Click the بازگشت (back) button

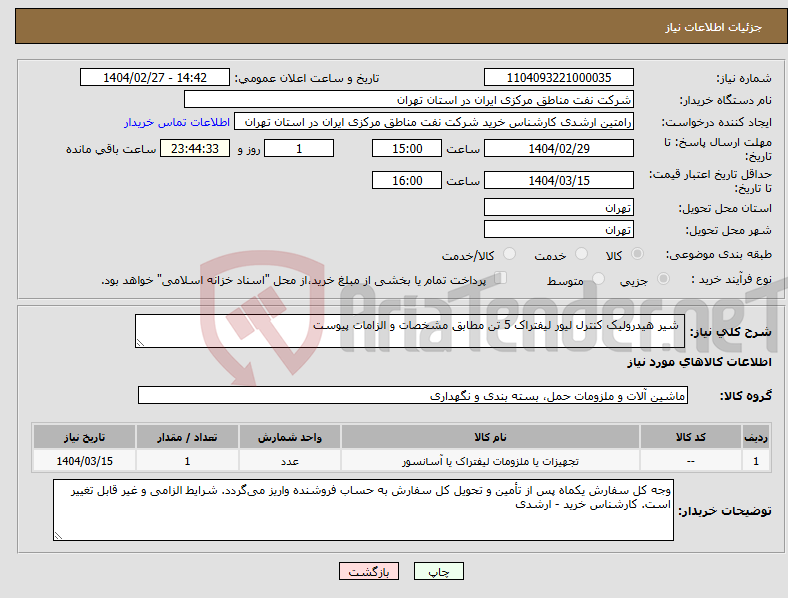tap(369, 571)
